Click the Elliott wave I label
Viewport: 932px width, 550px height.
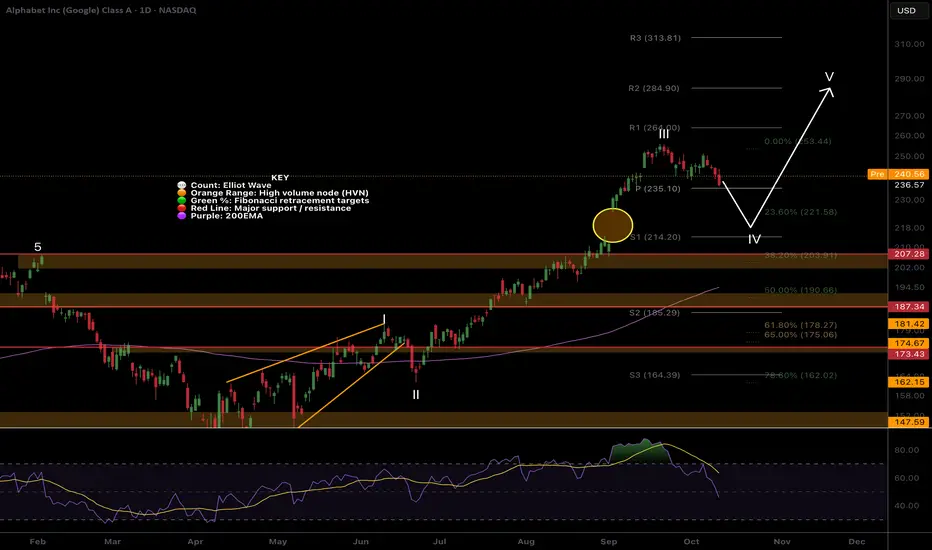(x=384, y=319)
